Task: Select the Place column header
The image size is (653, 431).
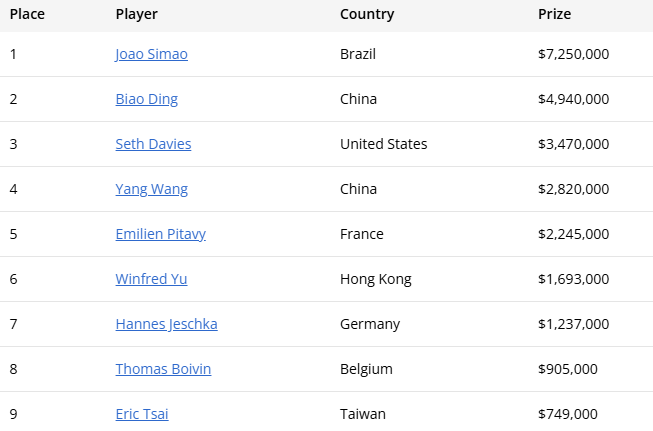Action: click(27, 14)
